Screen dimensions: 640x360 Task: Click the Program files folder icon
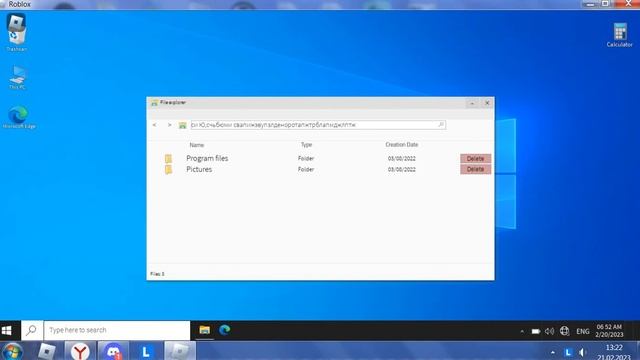tap(168, 158)
